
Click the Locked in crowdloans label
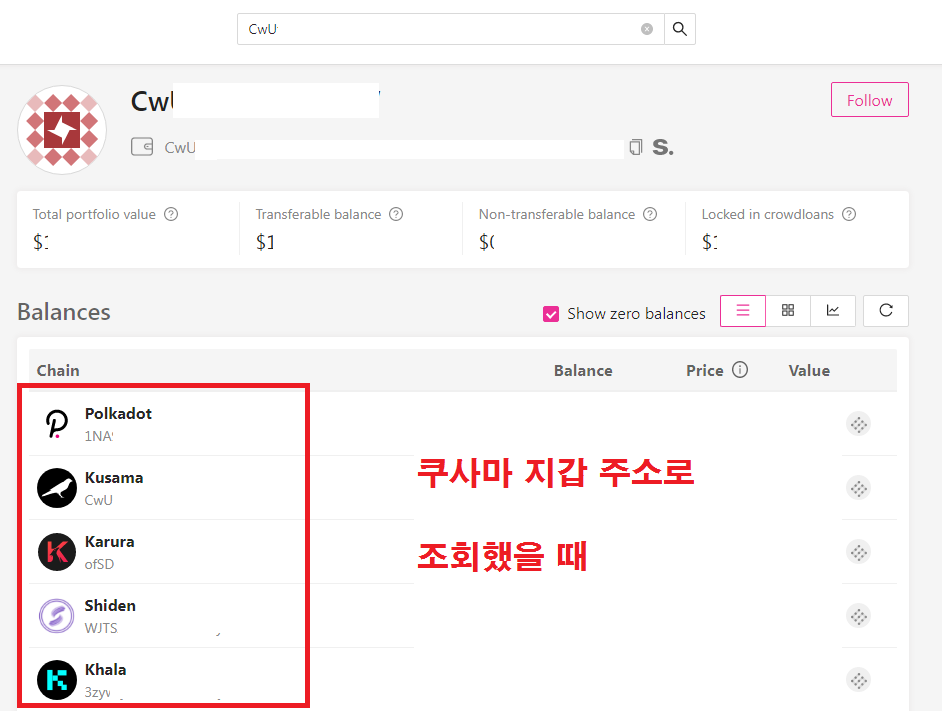click(768, 214)
